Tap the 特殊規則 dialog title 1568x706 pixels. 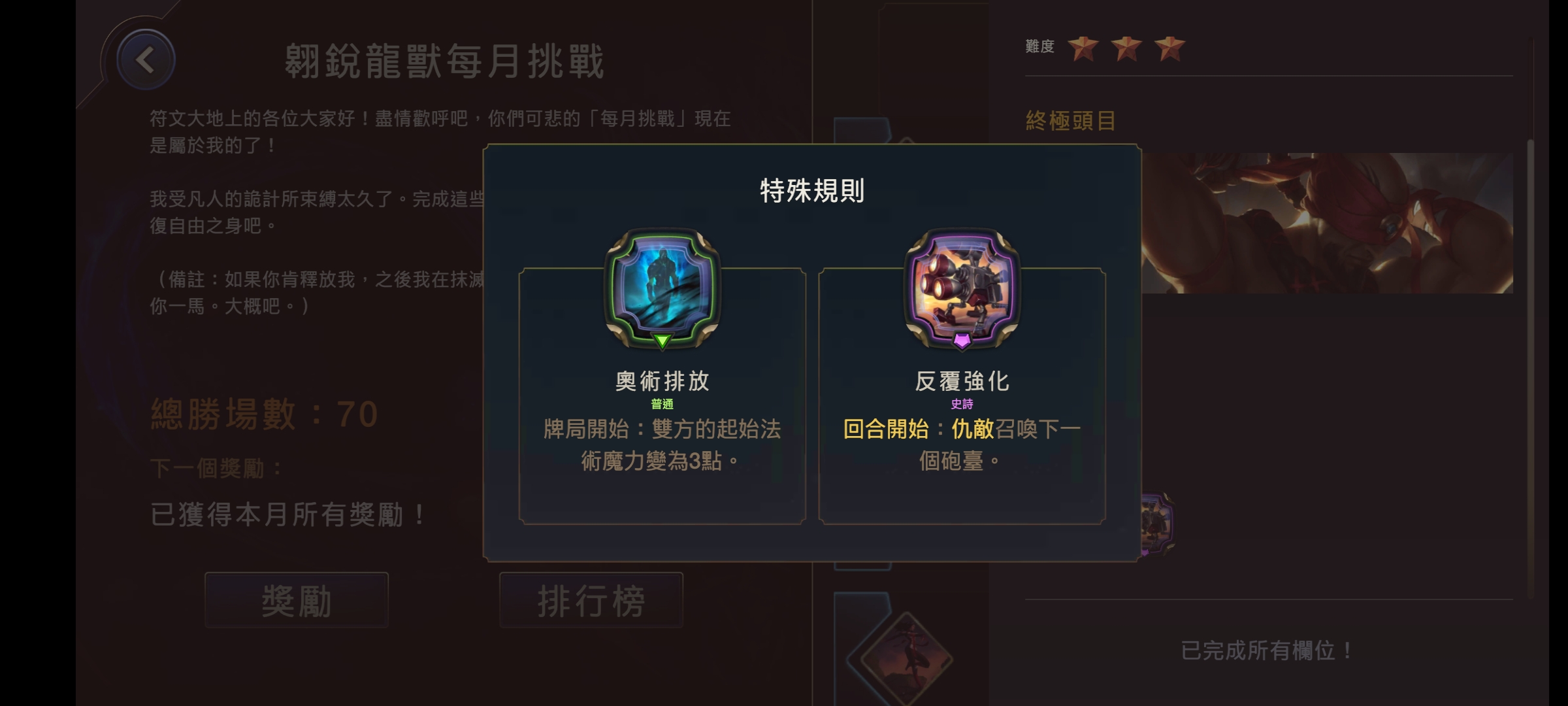(812, 191)
